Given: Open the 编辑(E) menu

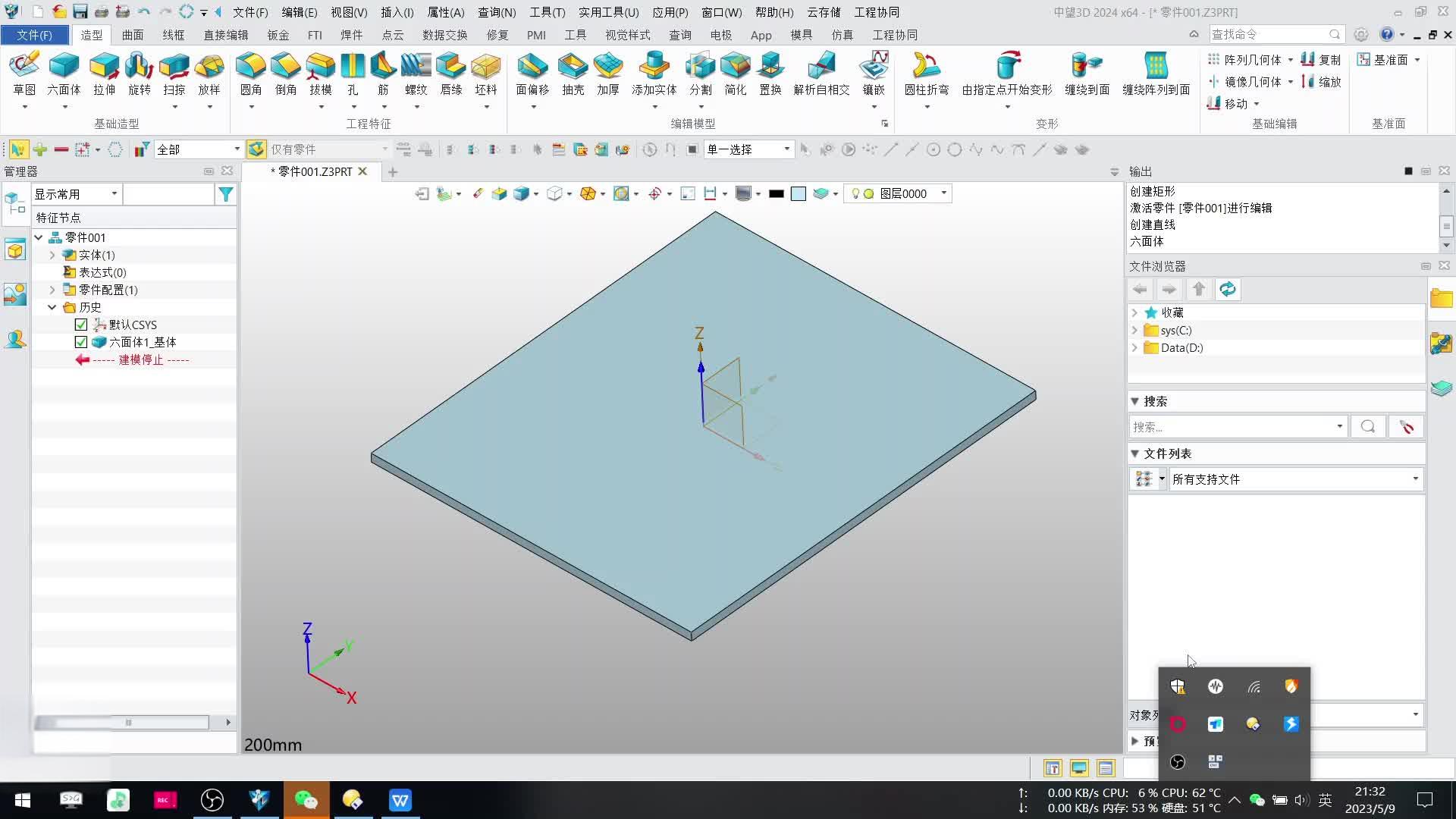Looking at the screenshot, I should coord(299,12).
